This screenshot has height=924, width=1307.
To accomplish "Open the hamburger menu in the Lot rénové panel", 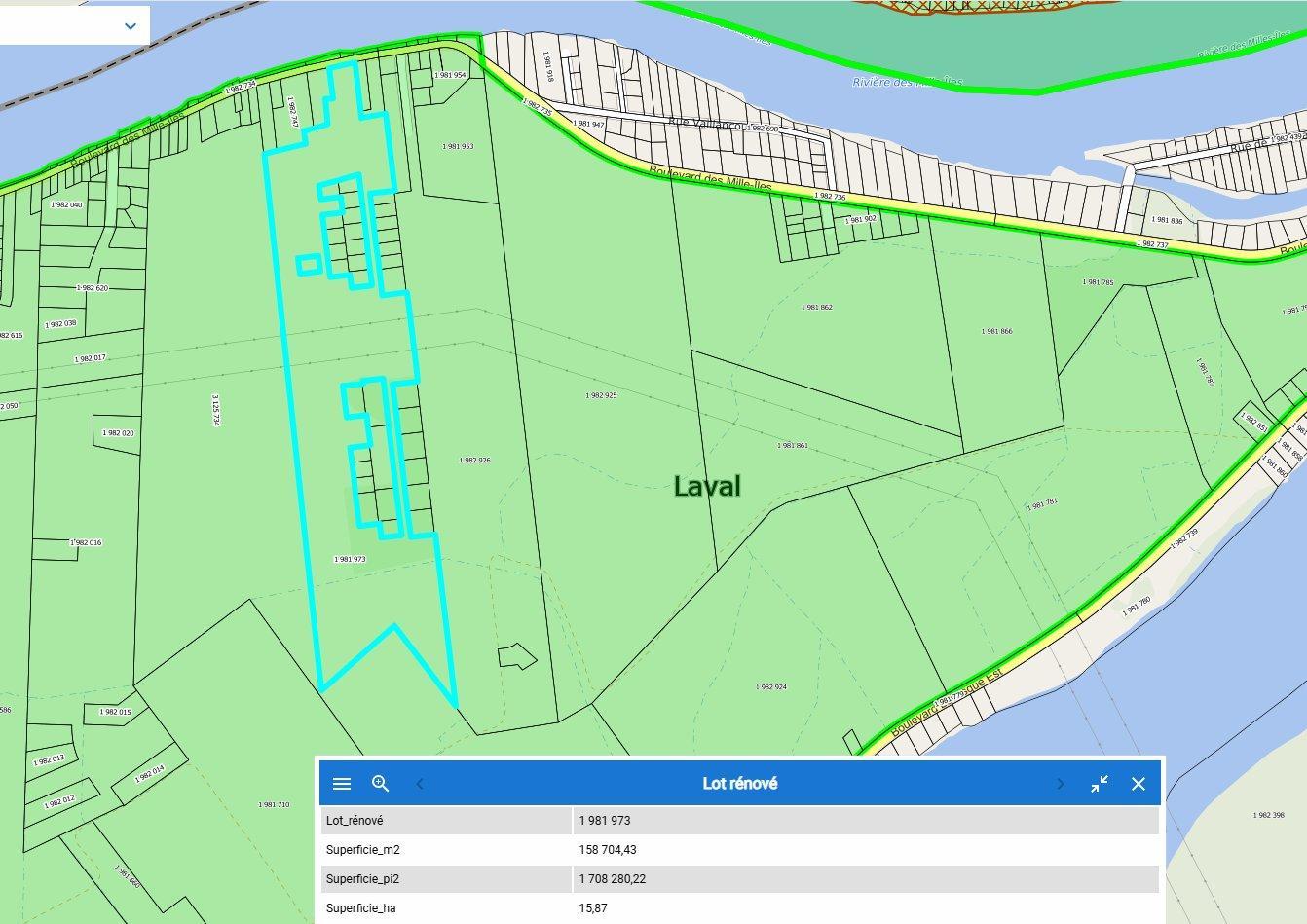I will tap(341, 783).
